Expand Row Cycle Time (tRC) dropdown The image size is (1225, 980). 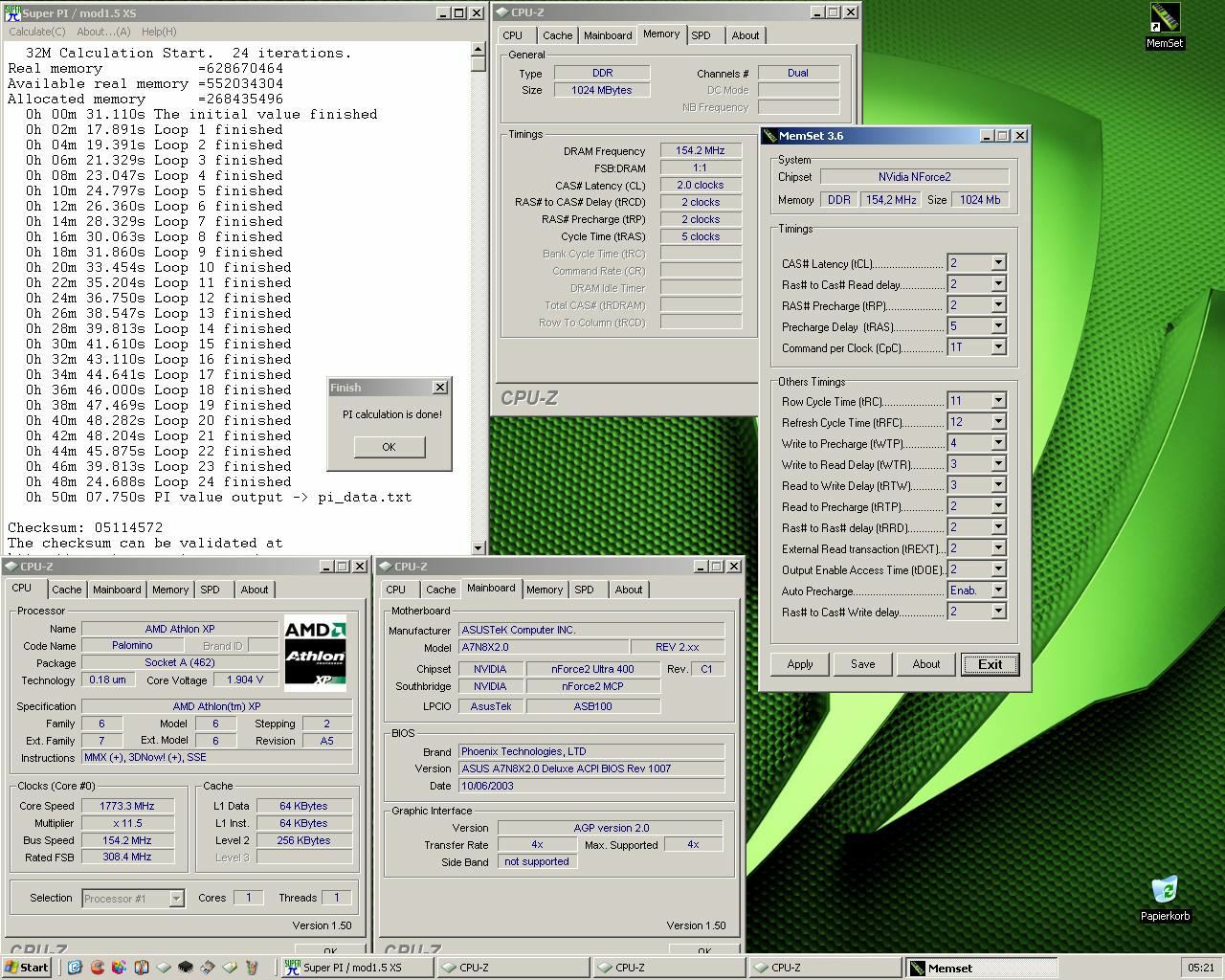click(x=998, y=401)
